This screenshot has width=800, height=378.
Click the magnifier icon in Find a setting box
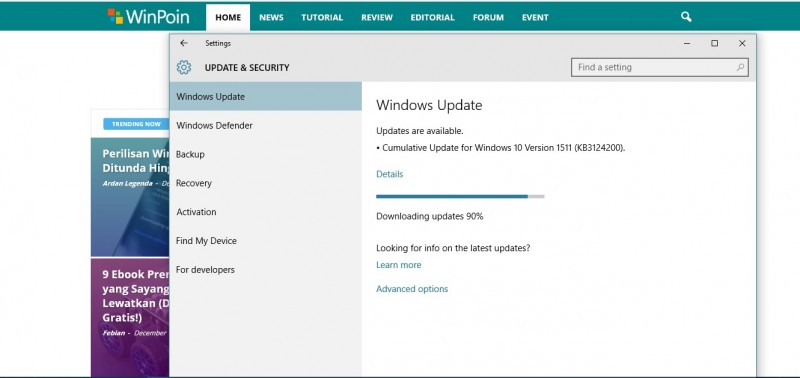pyautogui.click(x=740, y=67)
